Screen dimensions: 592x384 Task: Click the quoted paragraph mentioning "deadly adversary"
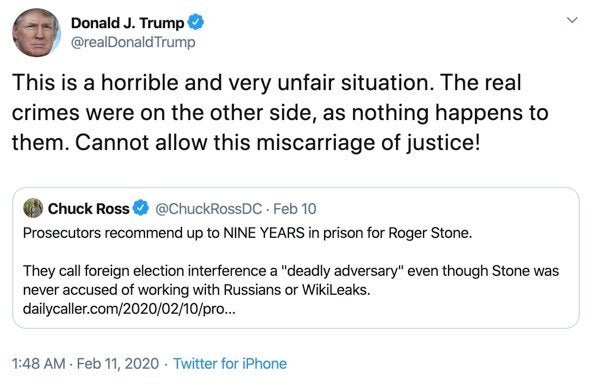291,280
